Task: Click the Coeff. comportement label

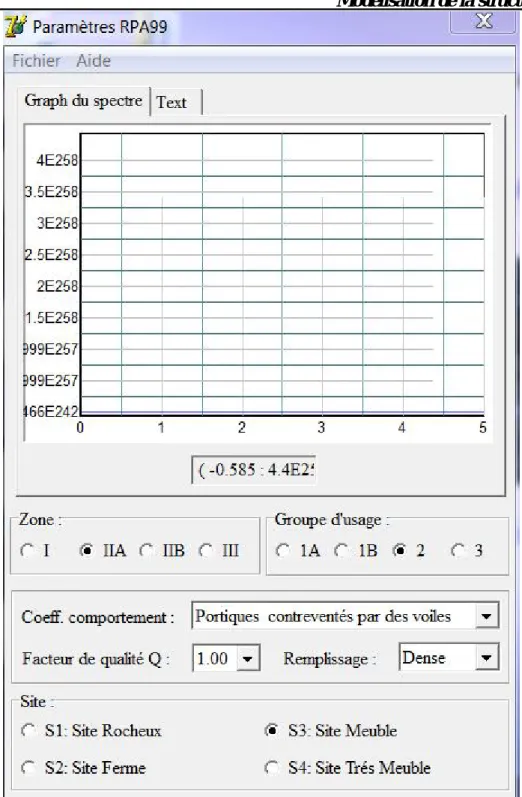Action: 98,617
